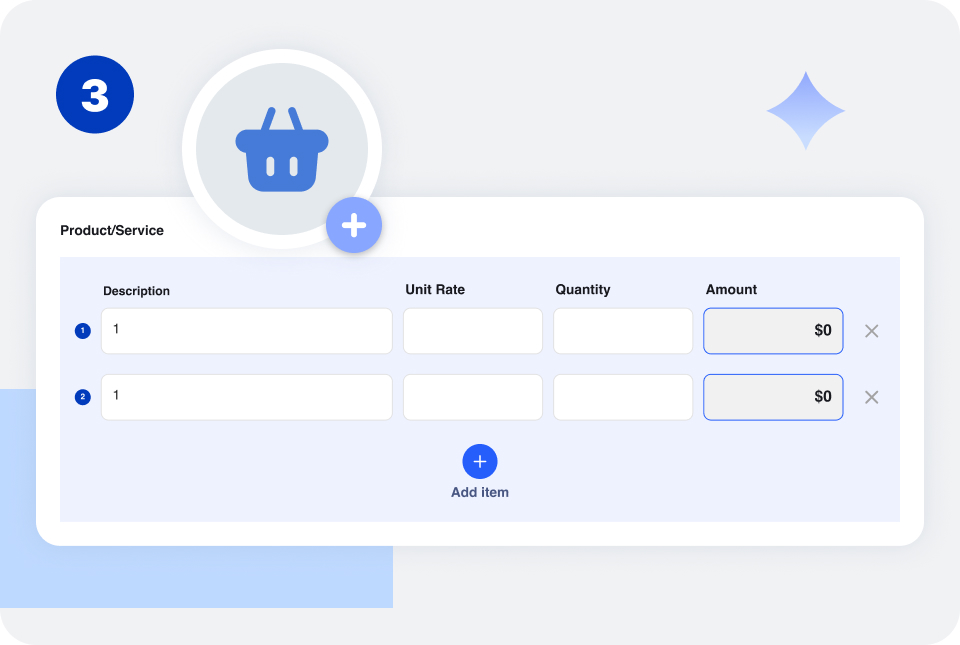
Task: Click the $0 Amount box in row 1
Action: (773, 331)
